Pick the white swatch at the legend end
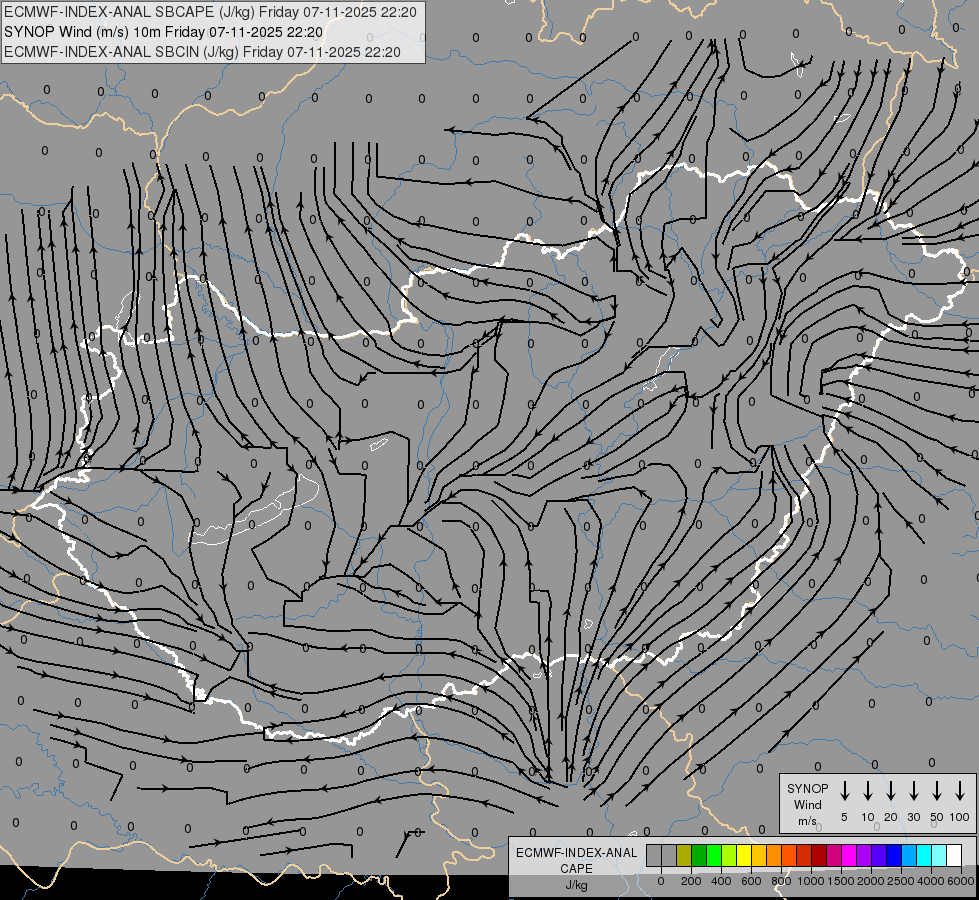Screen dimensions: 979x900 click(x=953, y=855)
